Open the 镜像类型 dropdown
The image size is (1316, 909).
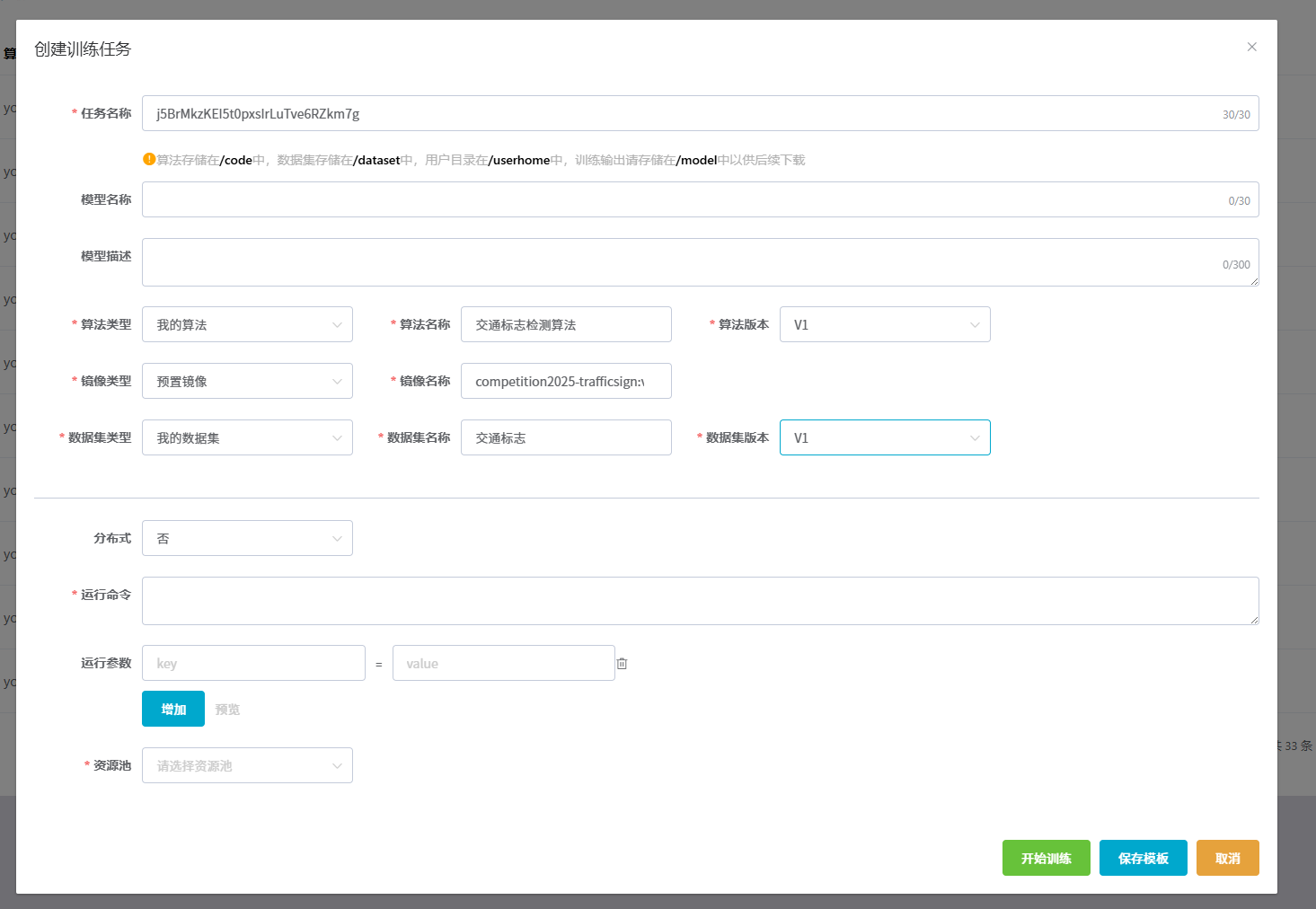pyautogui.click(x=247, y=382)
